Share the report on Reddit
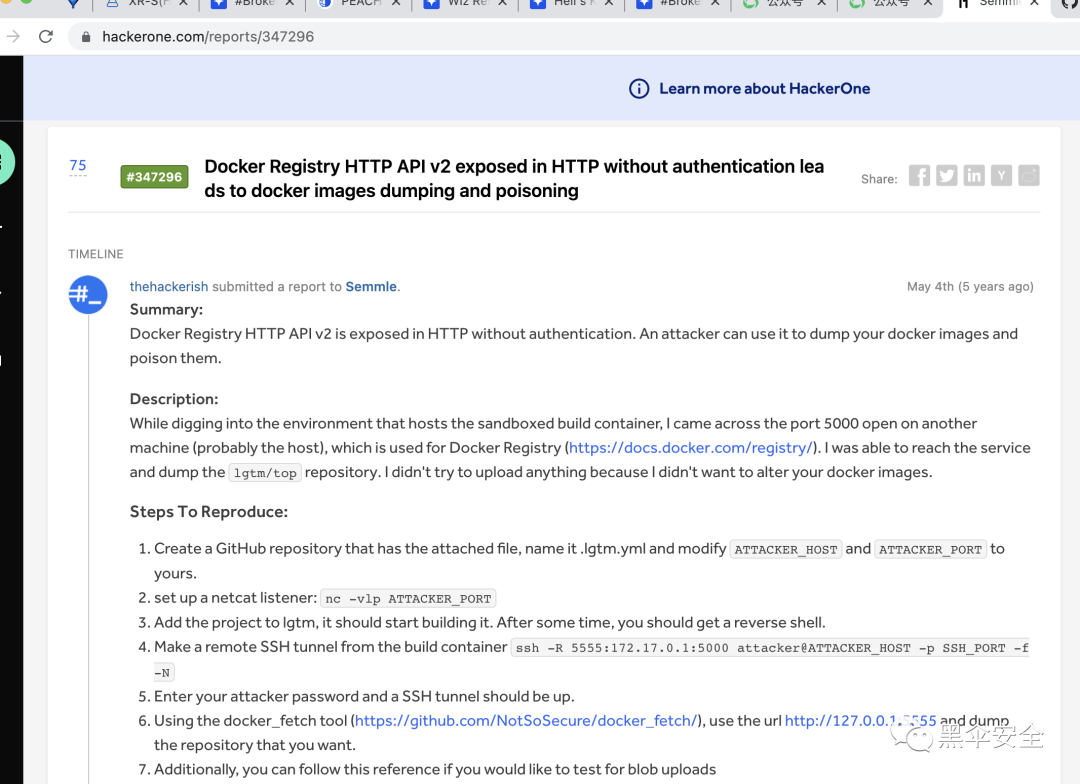The image size is (1080, 784). click(x=1029, y=176)
